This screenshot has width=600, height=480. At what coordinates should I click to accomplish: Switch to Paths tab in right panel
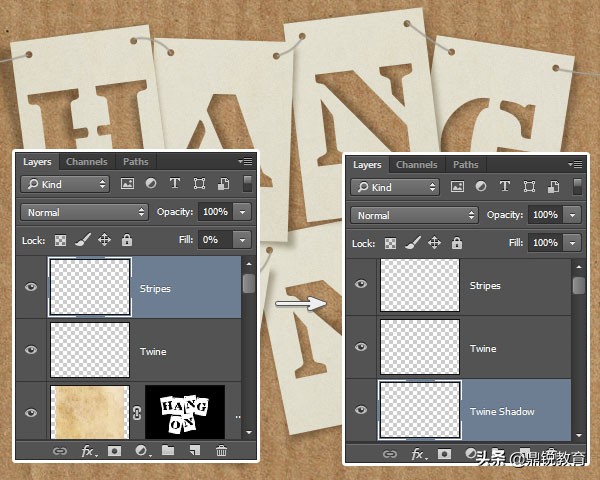coord(466,164)
